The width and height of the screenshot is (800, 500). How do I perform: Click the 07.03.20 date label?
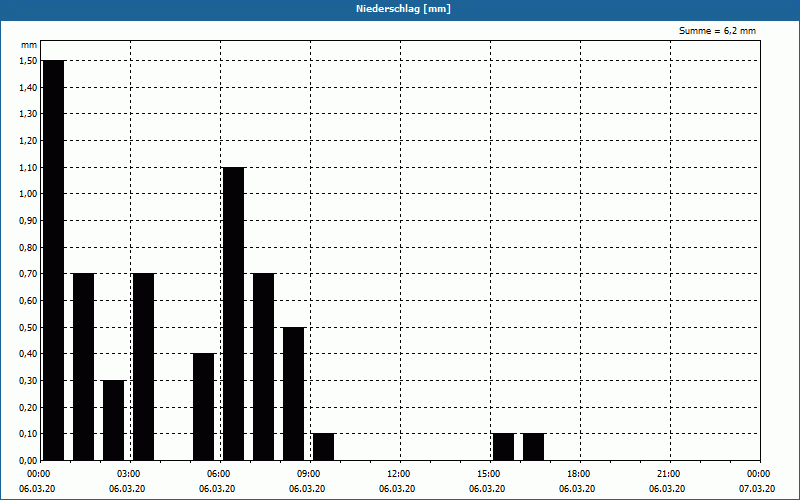click(x=757, y=489)
